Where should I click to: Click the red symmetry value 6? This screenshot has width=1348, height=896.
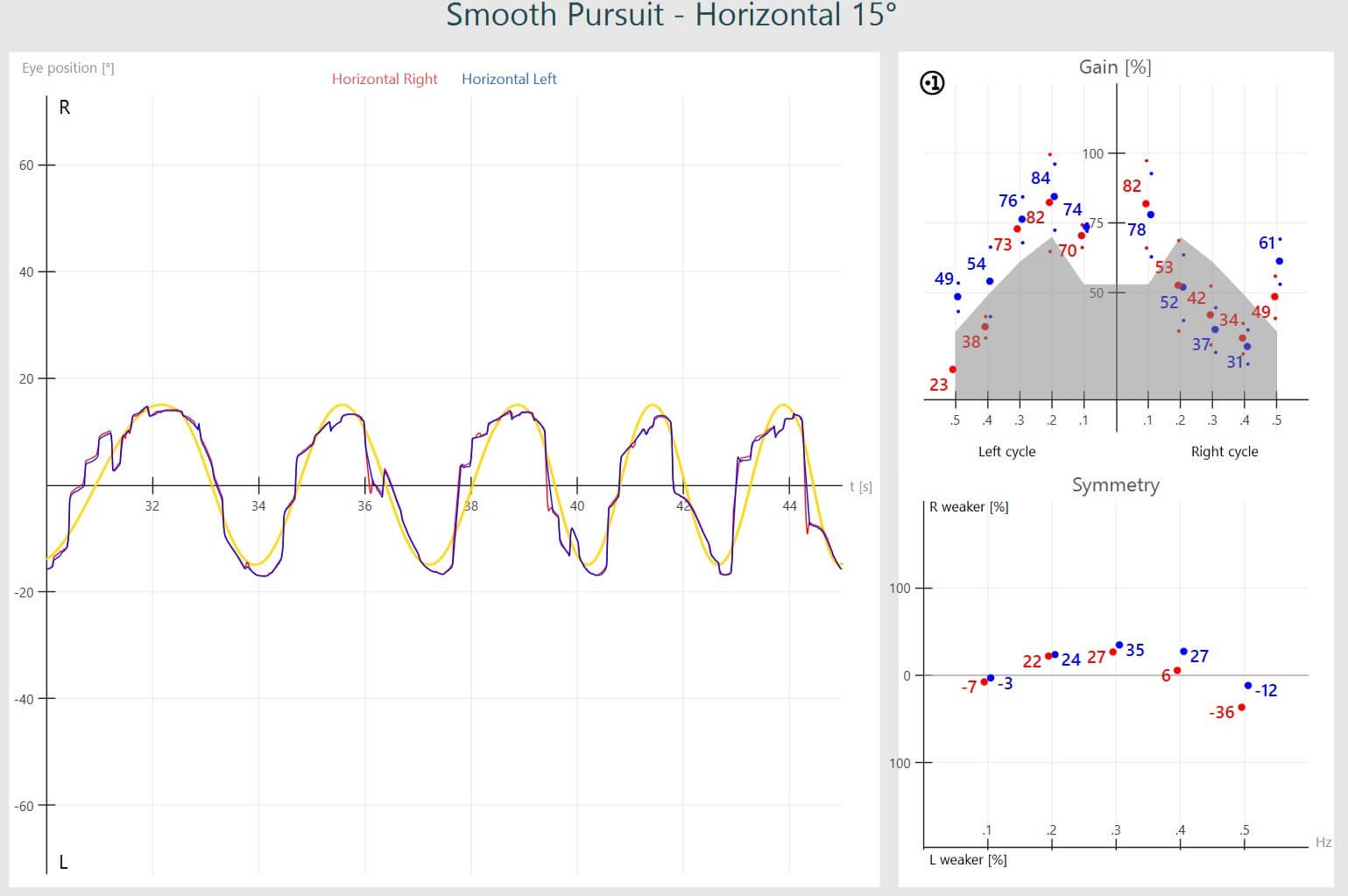[1167, 676]
